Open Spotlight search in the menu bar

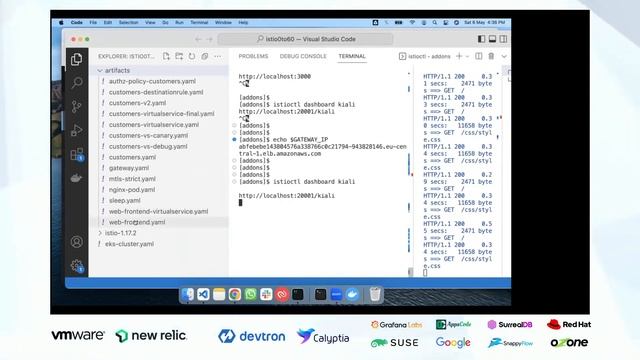pos(435,22)
